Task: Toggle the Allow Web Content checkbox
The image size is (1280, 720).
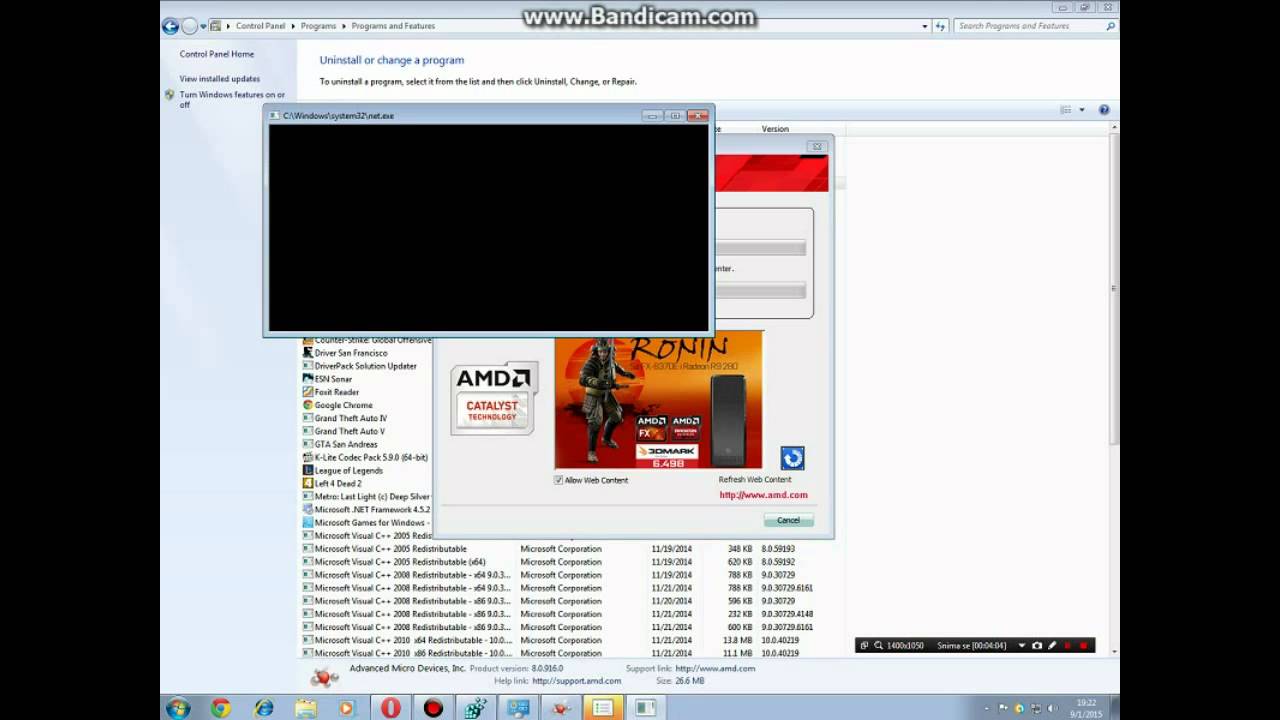Action: coord(559,480)
